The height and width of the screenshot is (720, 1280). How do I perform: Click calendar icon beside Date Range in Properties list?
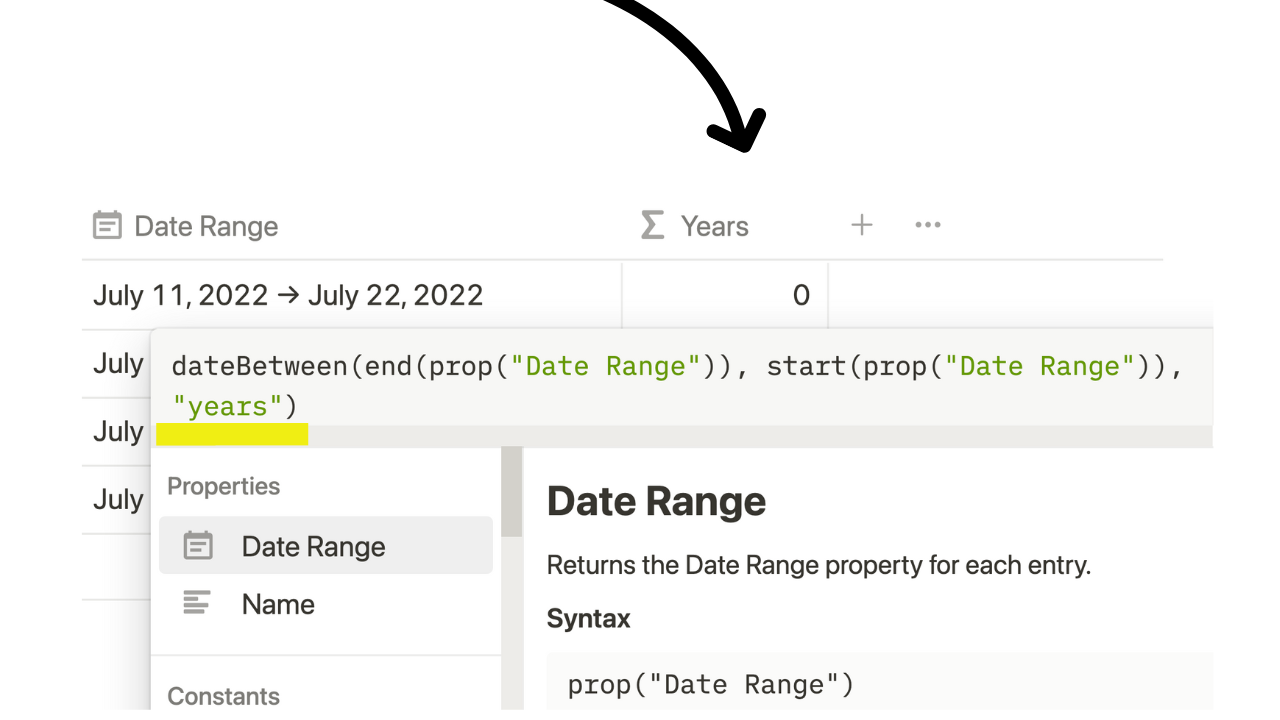[198, 546]
